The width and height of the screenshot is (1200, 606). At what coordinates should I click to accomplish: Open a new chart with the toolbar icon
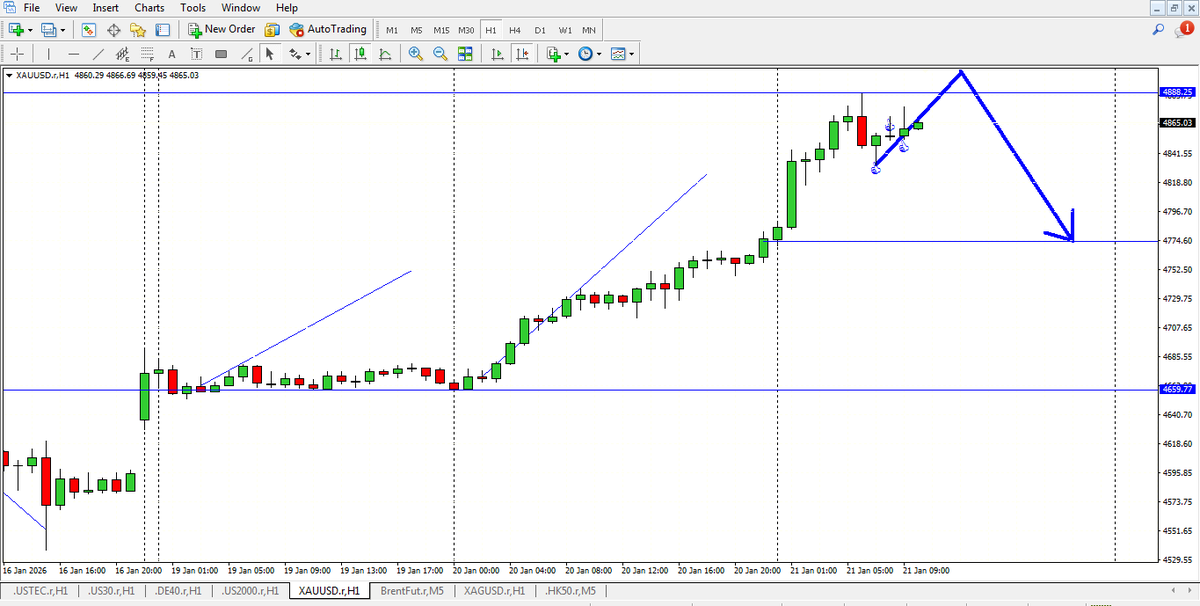16,29
